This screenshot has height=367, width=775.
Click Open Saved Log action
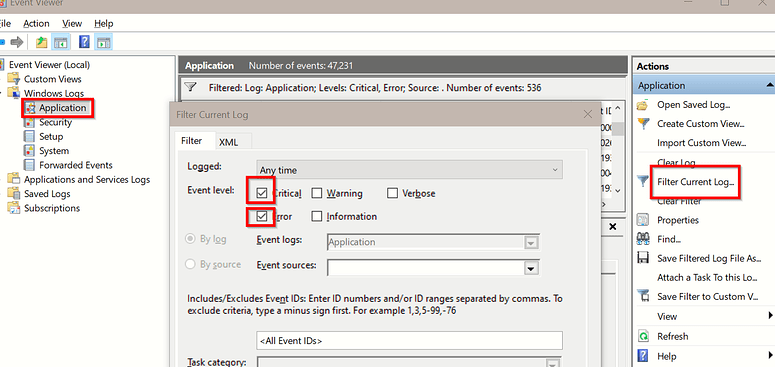694,105
